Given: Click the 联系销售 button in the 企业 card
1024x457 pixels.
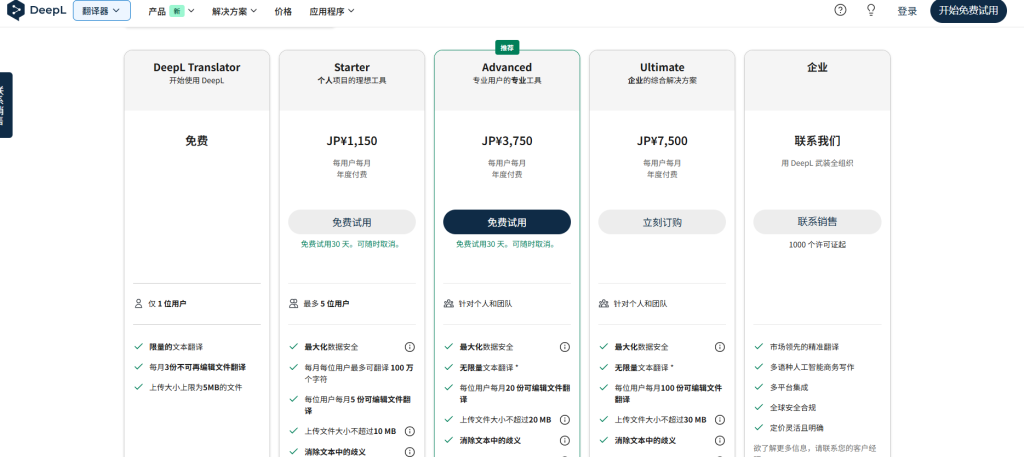Looking at the screenshot, I should (x=817, y=222).
